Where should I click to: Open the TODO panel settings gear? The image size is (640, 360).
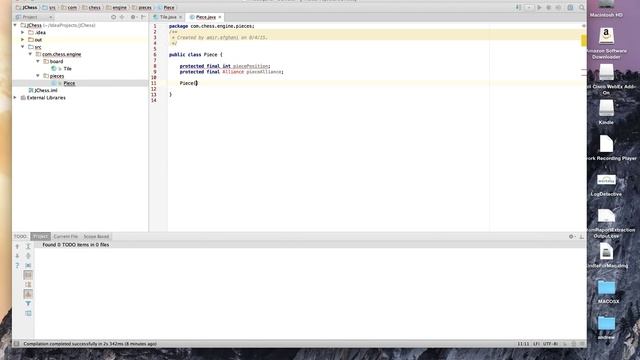tap(571, 236)
